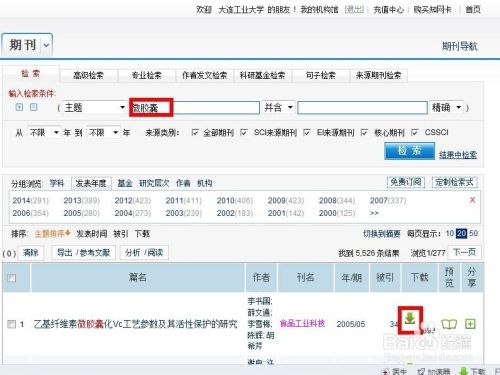Go to next page with 下一页
500x375 pixels.
(x=464, y=252)
